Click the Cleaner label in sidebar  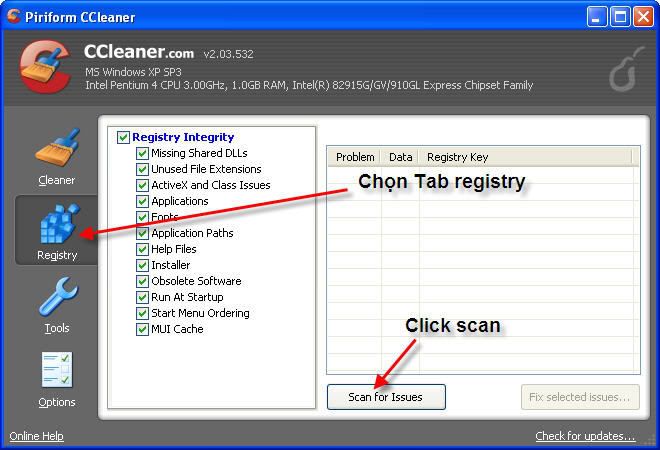coord(56,180)
